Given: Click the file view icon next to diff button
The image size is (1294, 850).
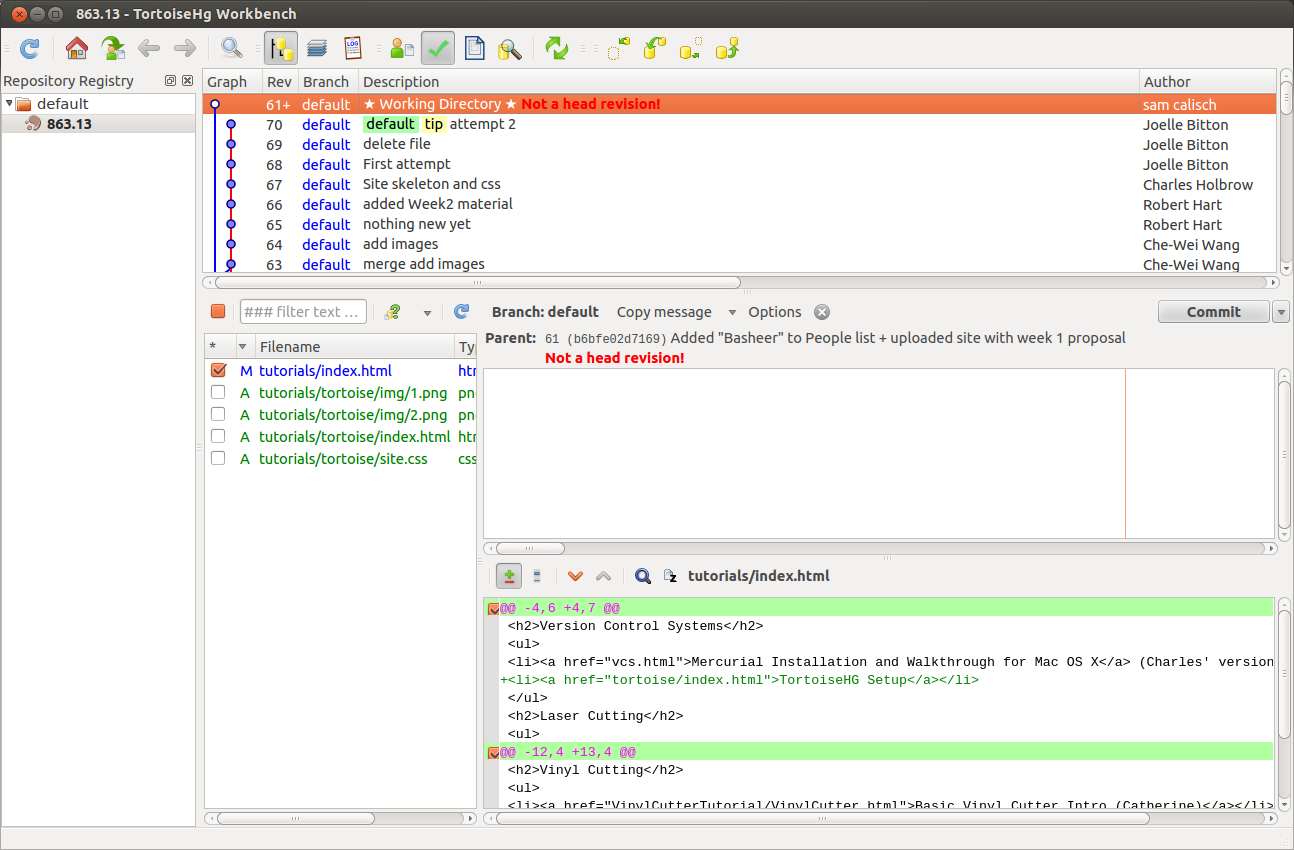Looking at the screenshot, I should click(537, 576).
